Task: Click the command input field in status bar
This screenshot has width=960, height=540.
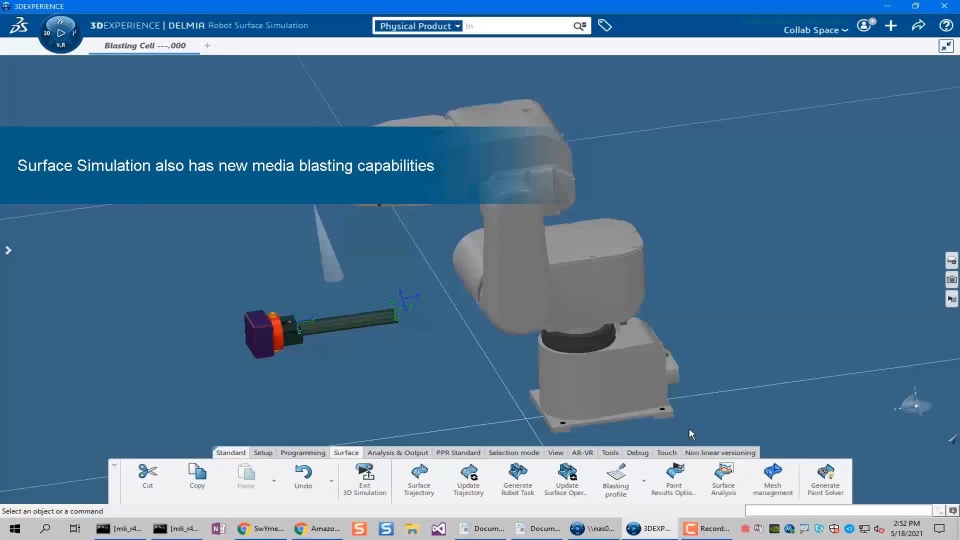Action: 838,511
